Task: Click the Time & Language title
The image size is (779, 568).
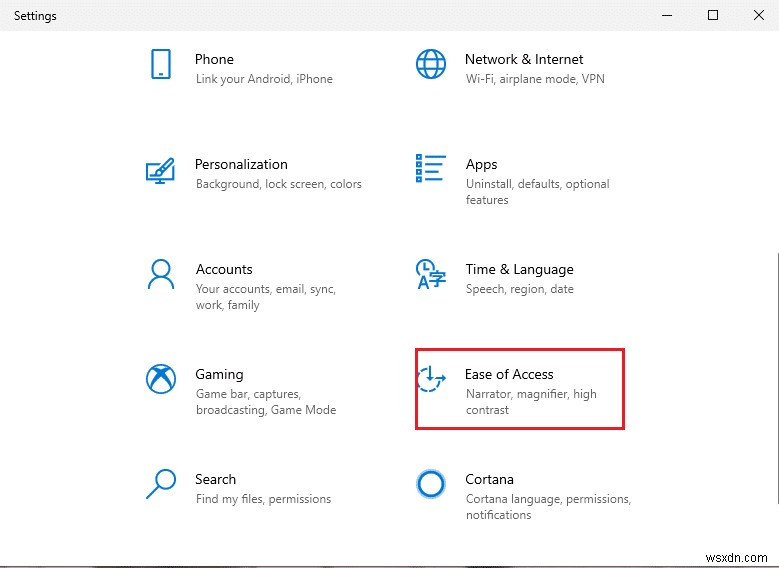Action: [x=519, y=269]
